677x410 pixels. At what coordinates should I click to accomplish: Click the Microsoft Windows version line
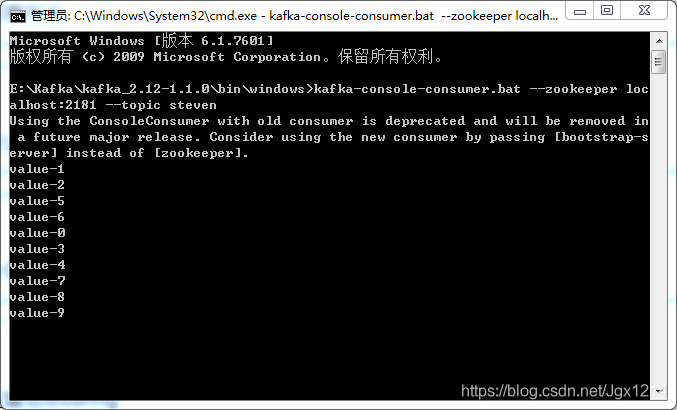(141, 41)
